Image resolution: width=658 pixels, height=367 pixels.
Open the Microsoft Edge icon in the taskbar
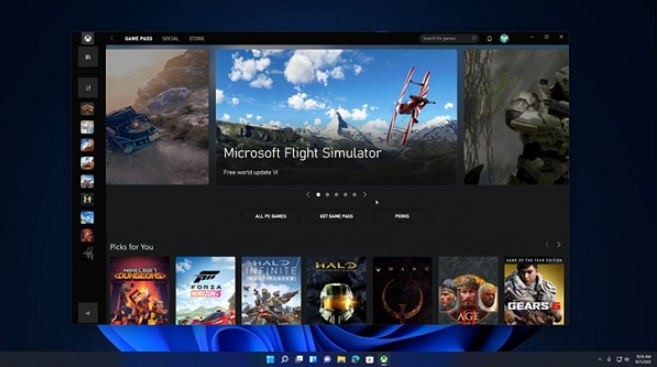(355, 359)
